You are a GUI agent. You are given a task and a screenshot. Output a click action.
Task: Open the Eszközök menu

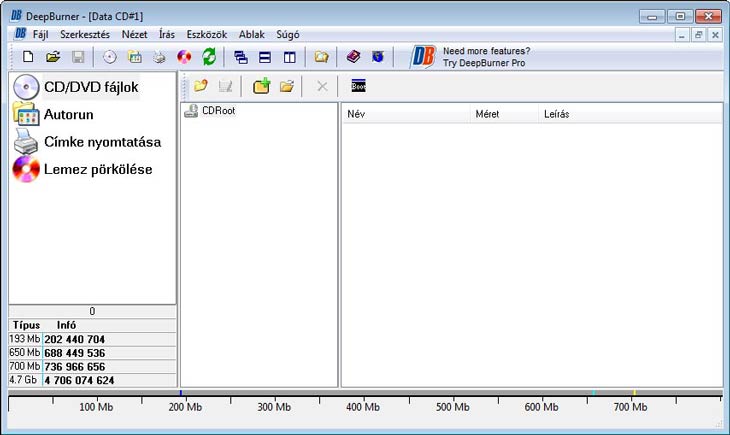click(x=207, y=34)
